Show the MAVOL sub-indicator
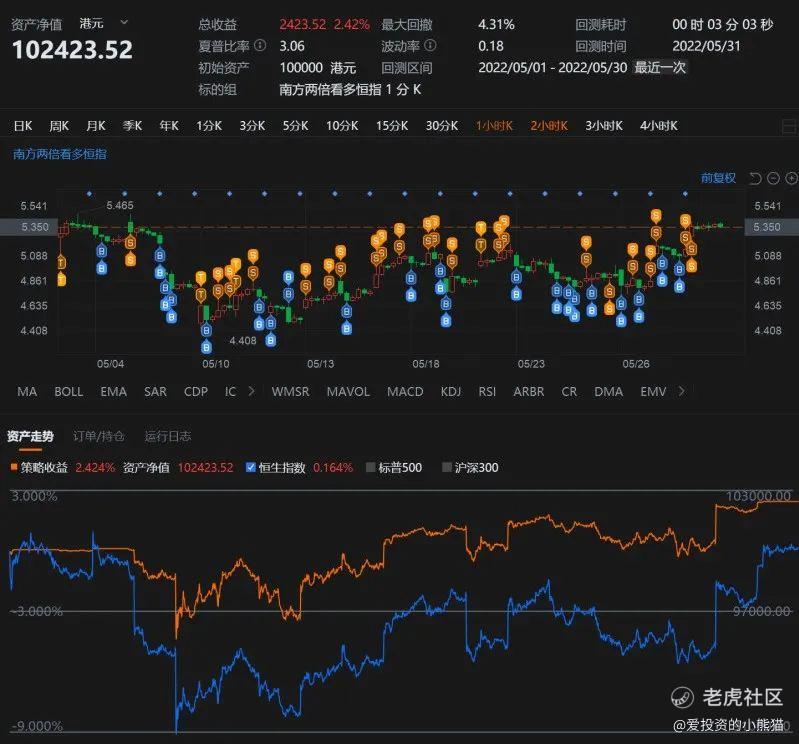The image size is (799, 744). coord(348,391)
